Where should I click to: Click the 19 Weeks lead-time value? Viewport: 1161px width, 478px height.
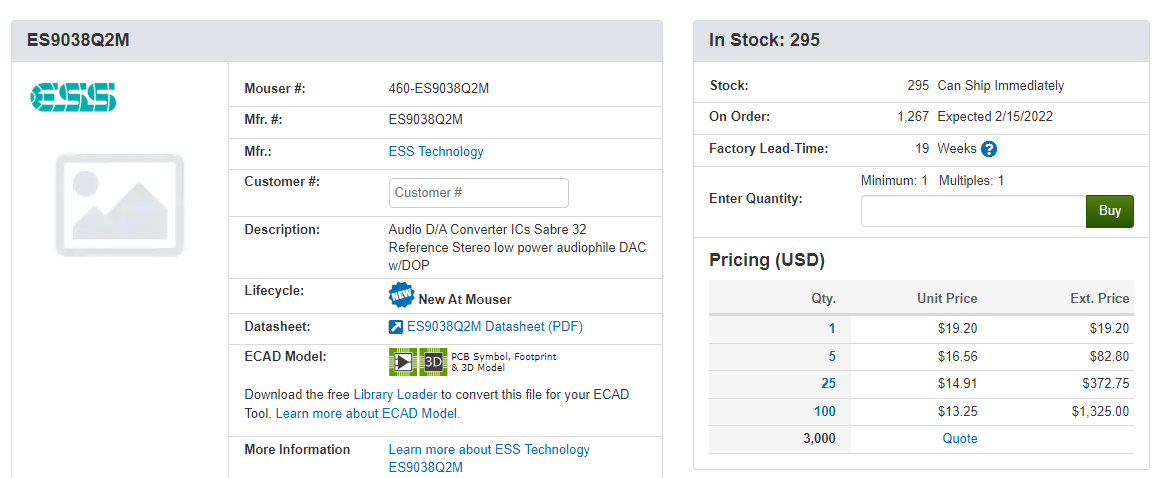tap(946, 149)
